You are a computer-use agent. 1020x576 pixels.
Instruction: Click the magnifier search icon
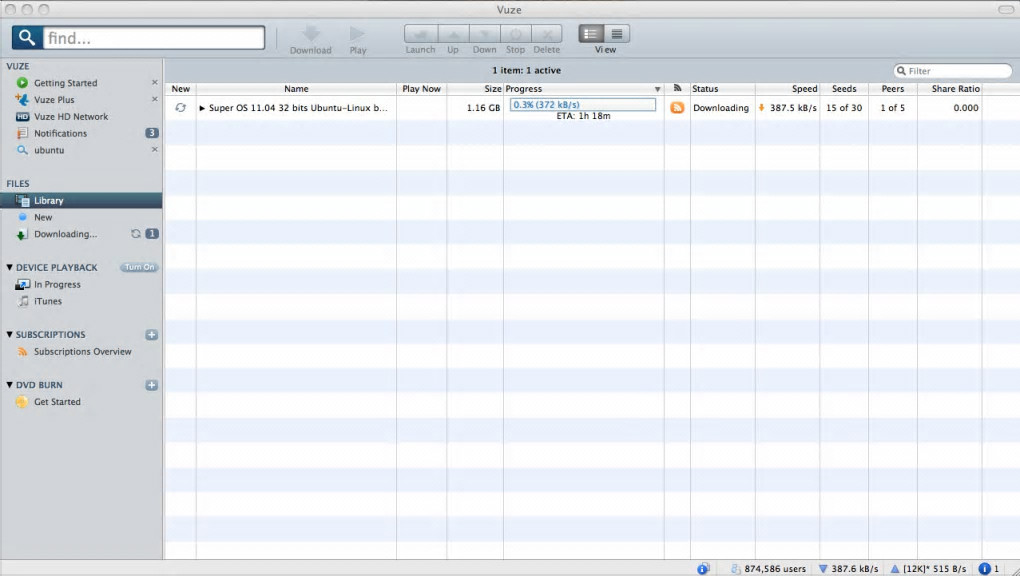[x=27, y=38]
